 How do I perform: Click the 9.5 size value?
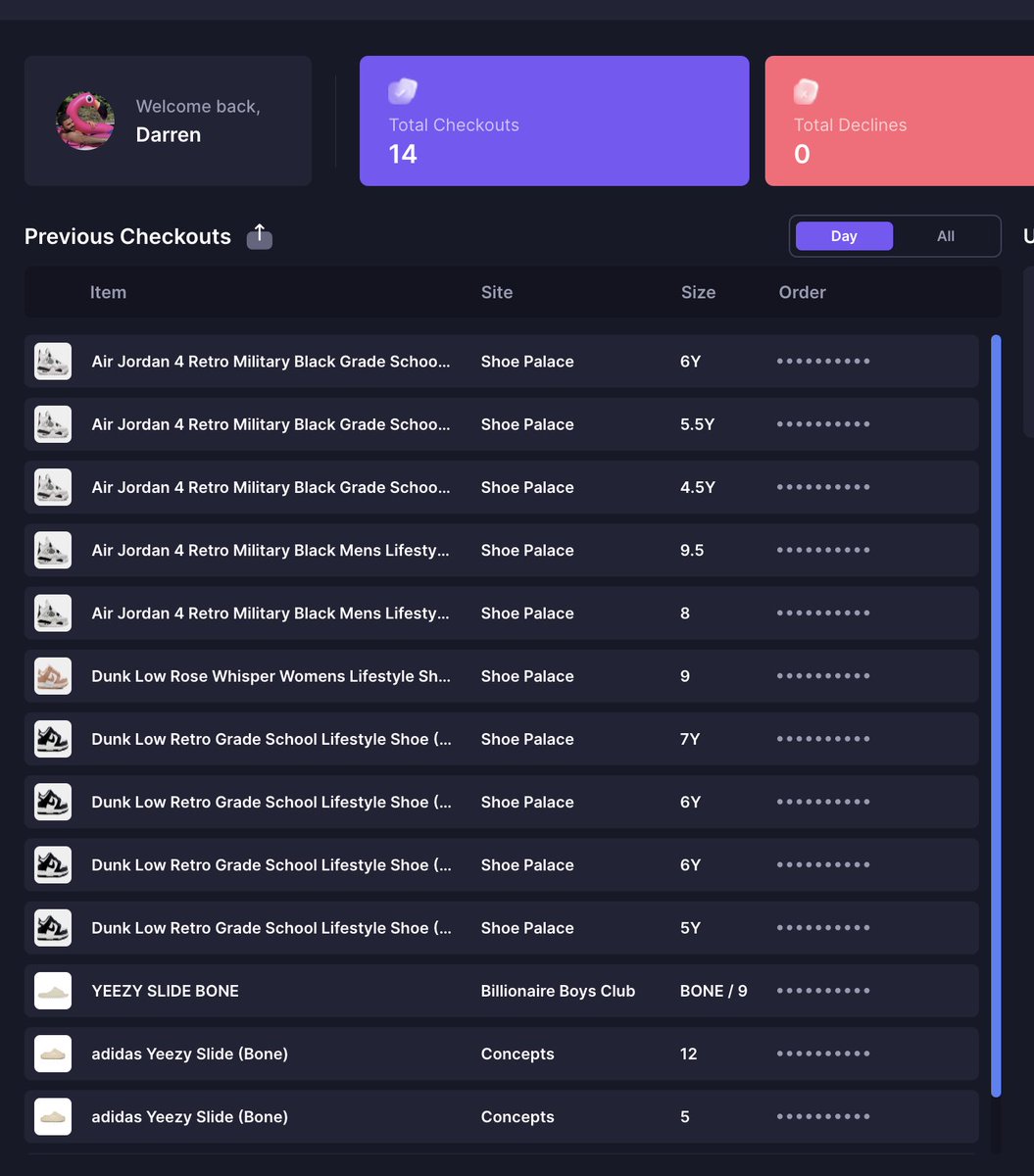pyautogui.click(x=692, y=550)
